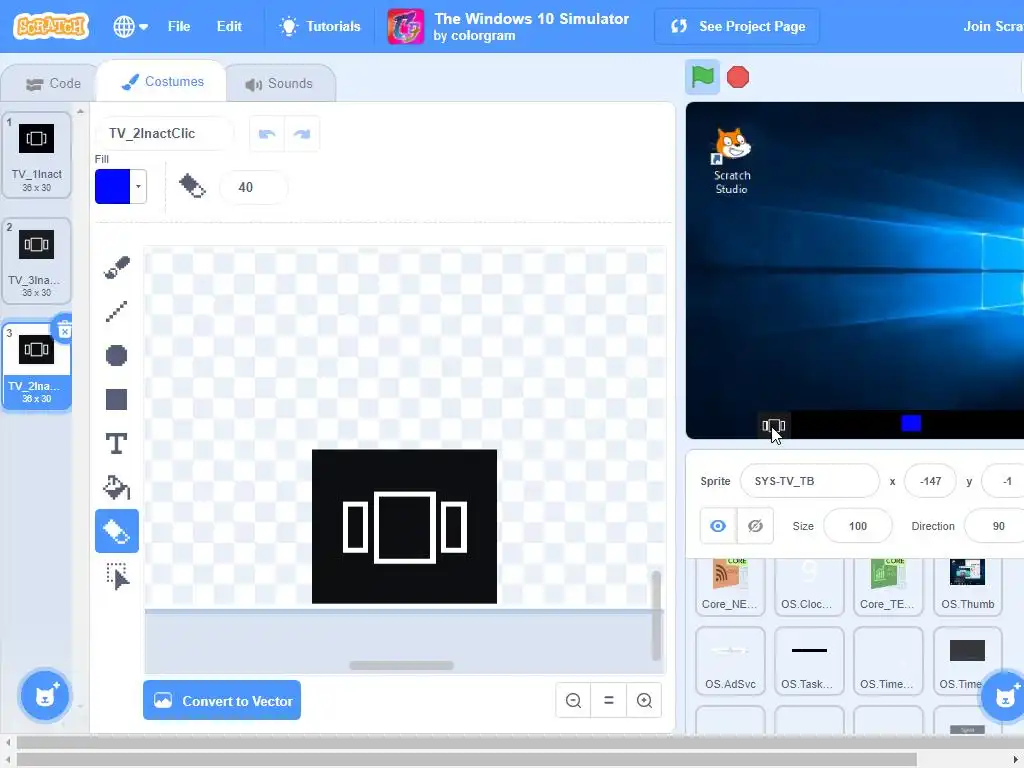The image size is (1024, 768).
Task: Click the Size 100 field
Action: point(857,526)
